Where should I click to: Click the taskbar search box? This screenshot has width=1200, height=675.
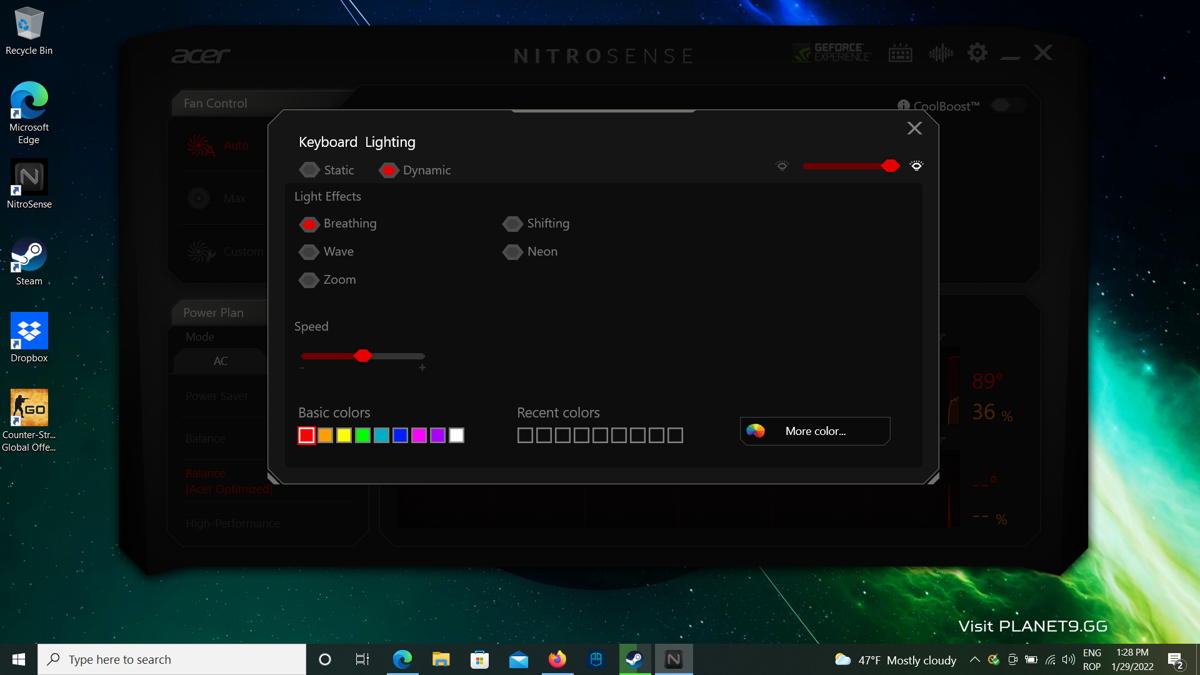tap(172, 659)
